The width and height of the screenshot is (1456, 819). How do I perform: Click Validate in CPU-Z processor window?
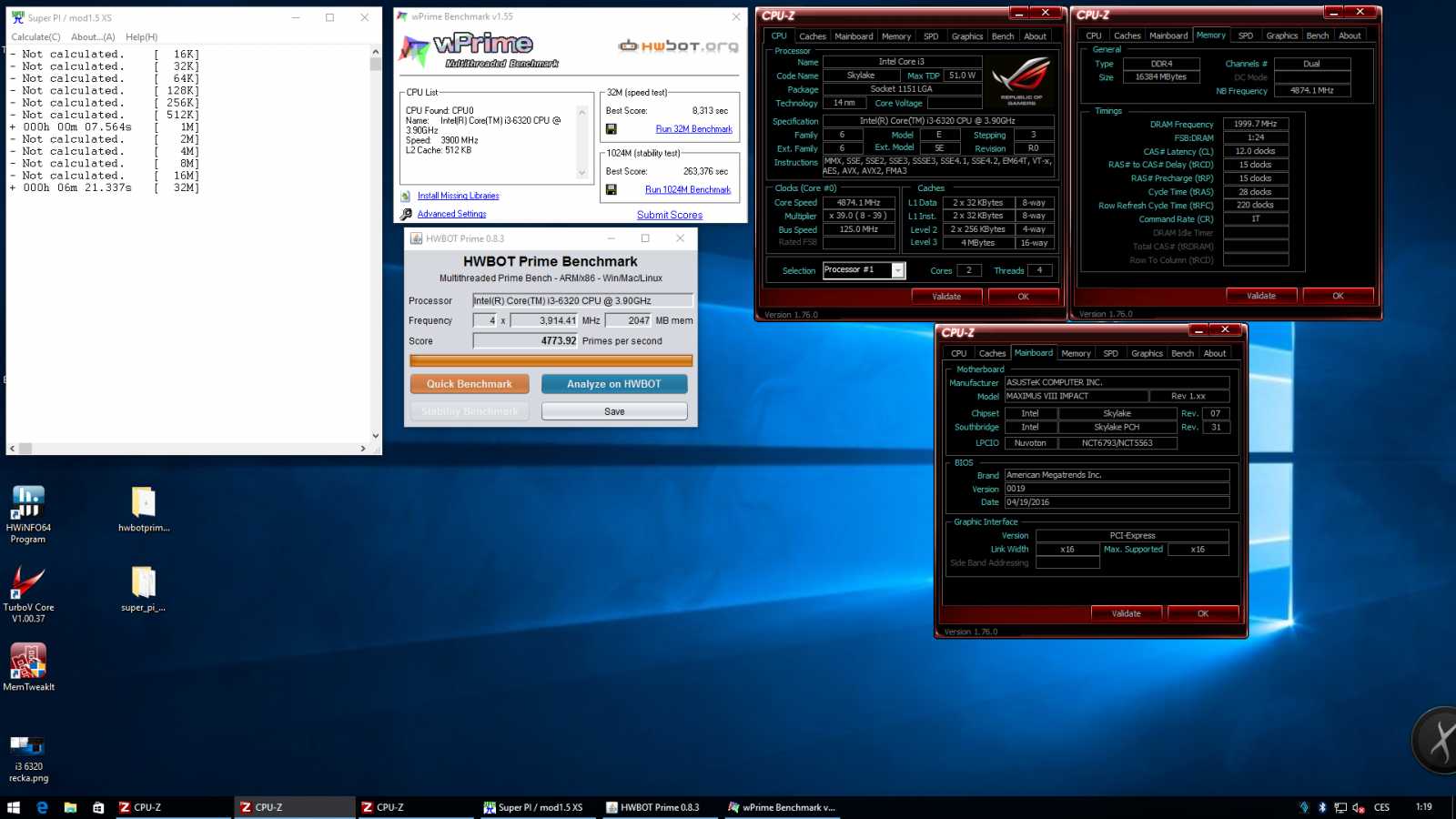946,297
